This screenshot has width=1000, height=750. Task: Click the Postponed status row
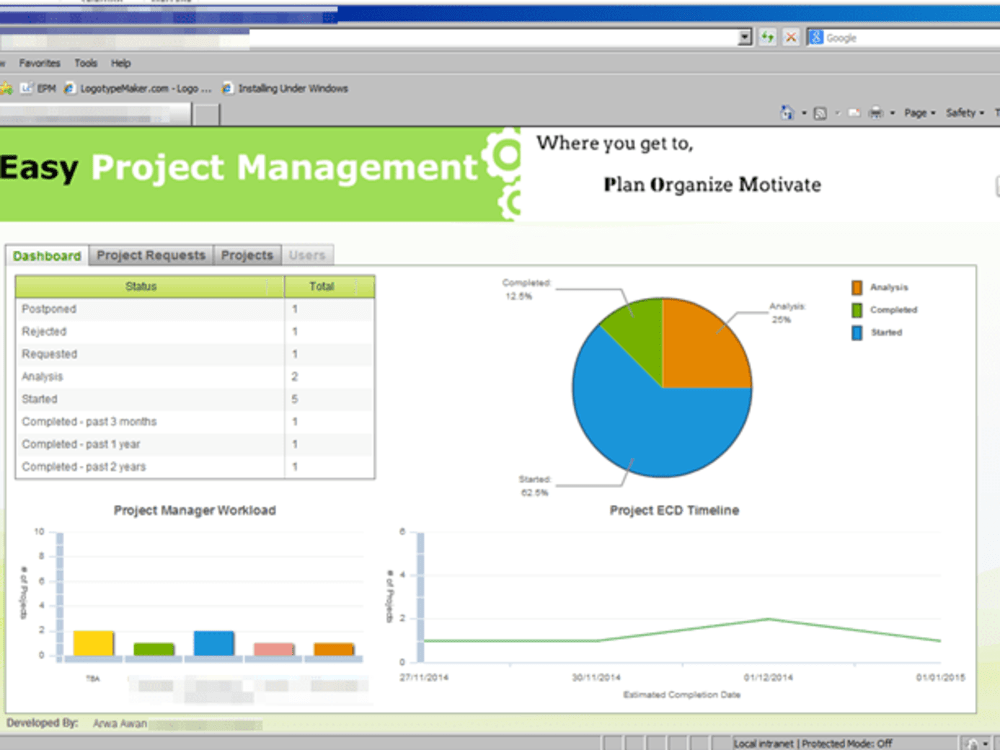tap(195, 309)
